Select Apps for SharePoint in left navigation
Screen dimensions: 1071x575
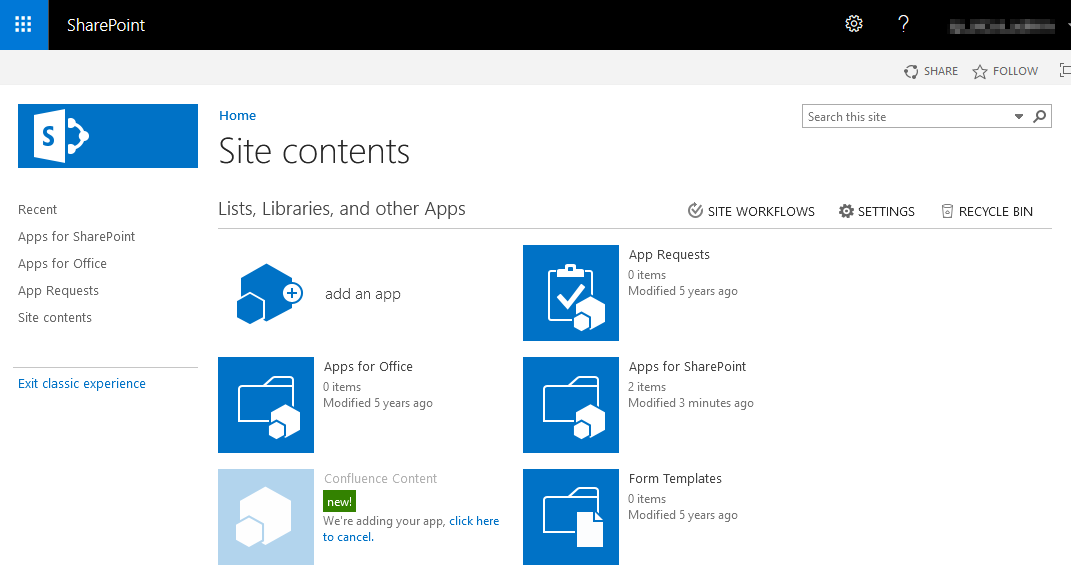click(x=76, y=236)
